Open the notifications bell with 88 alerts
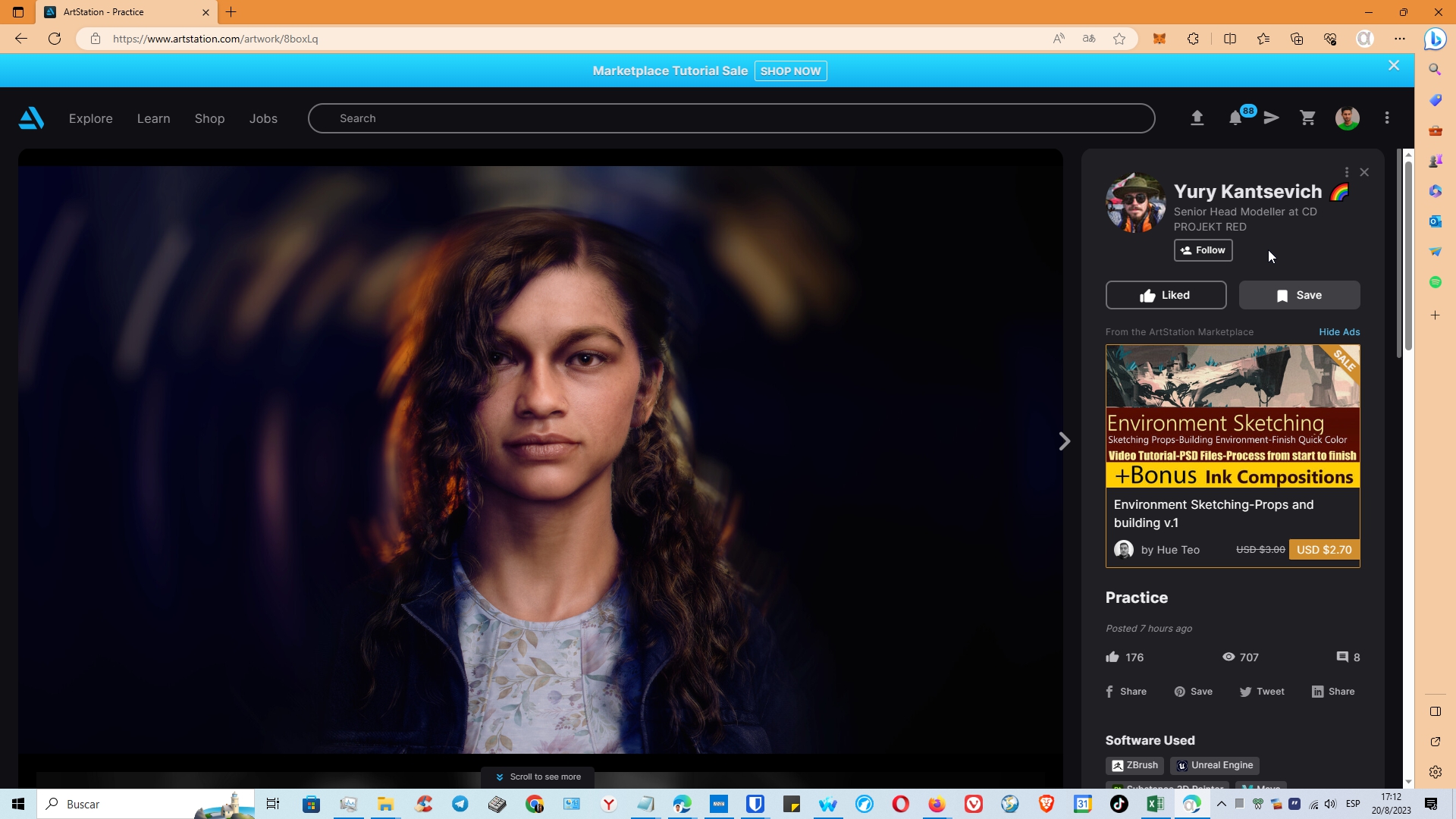 tap(1235, 118)
